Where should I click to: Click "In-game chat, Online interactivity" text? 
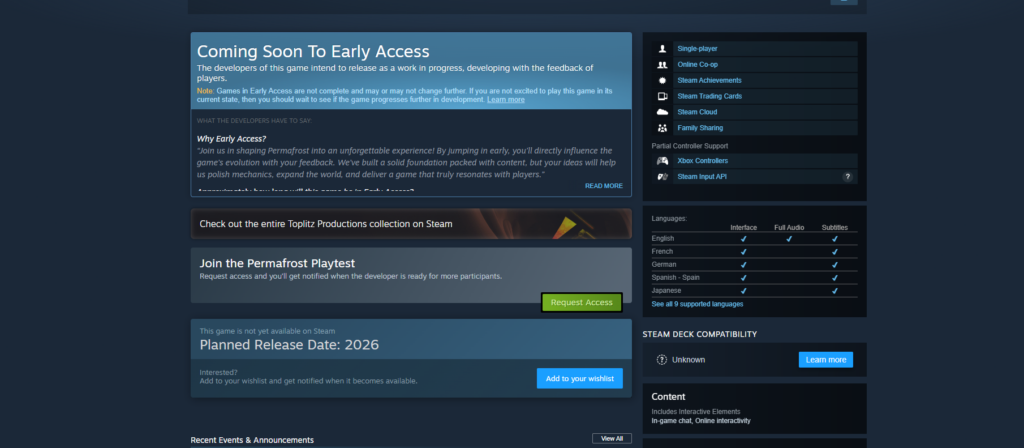(x=701, y=421)
